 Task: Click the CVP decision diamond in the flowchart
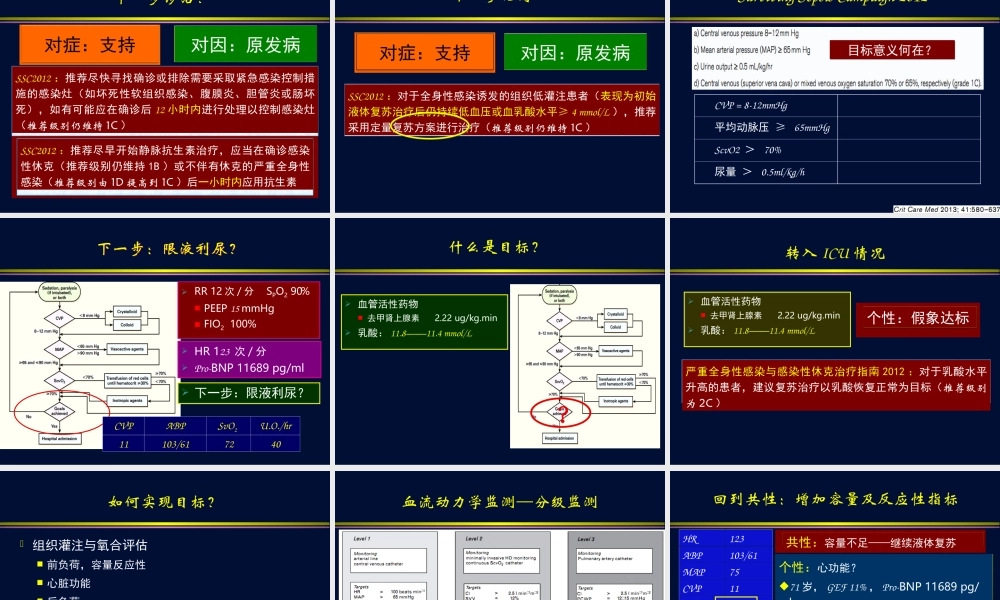58,318
